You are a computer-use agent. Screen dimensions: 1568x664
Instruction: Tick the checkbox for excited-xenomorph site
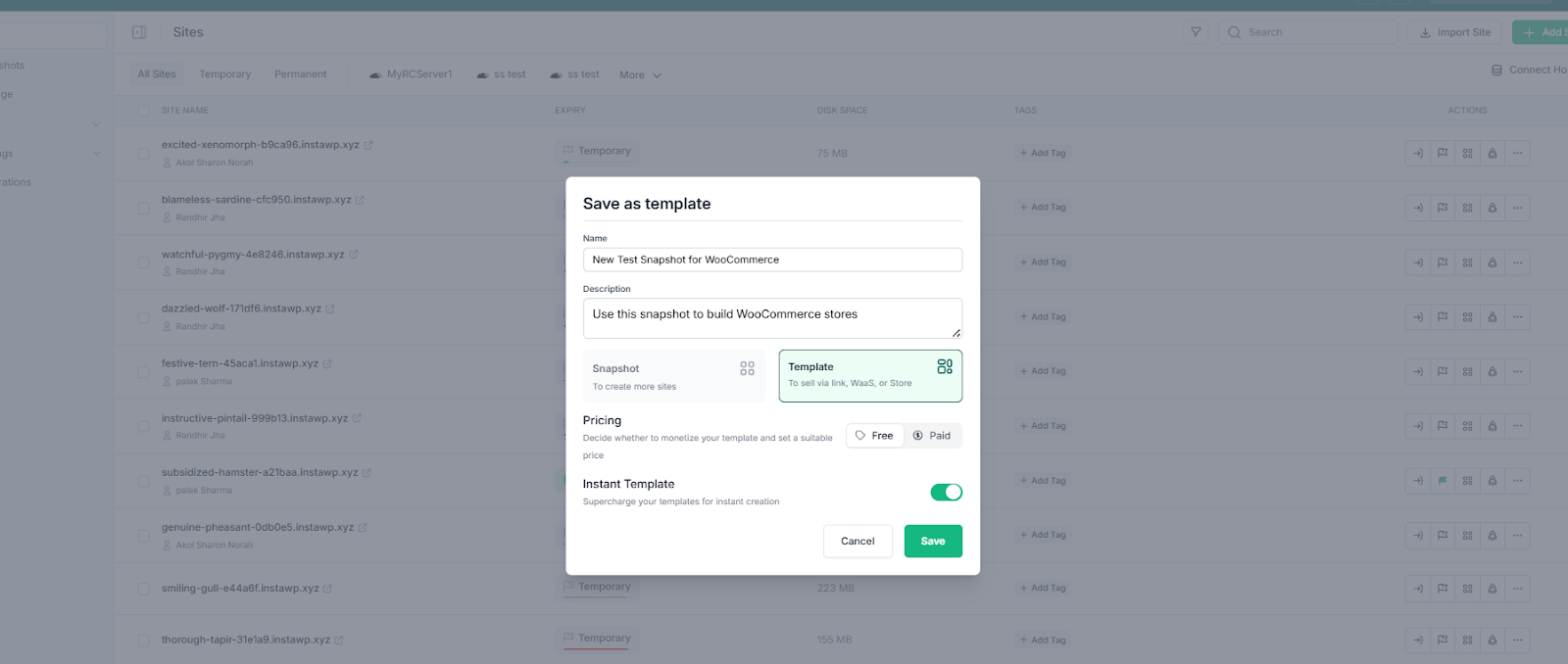(143, 154)
